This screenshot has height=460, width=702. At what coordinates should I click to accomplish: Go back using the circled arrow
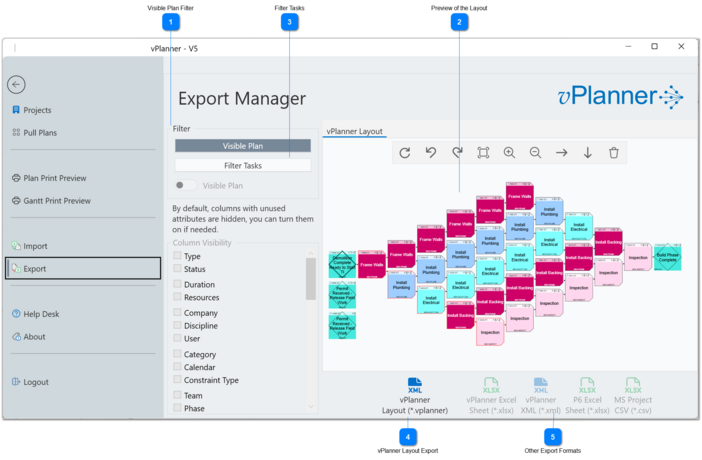pos(16,84)
